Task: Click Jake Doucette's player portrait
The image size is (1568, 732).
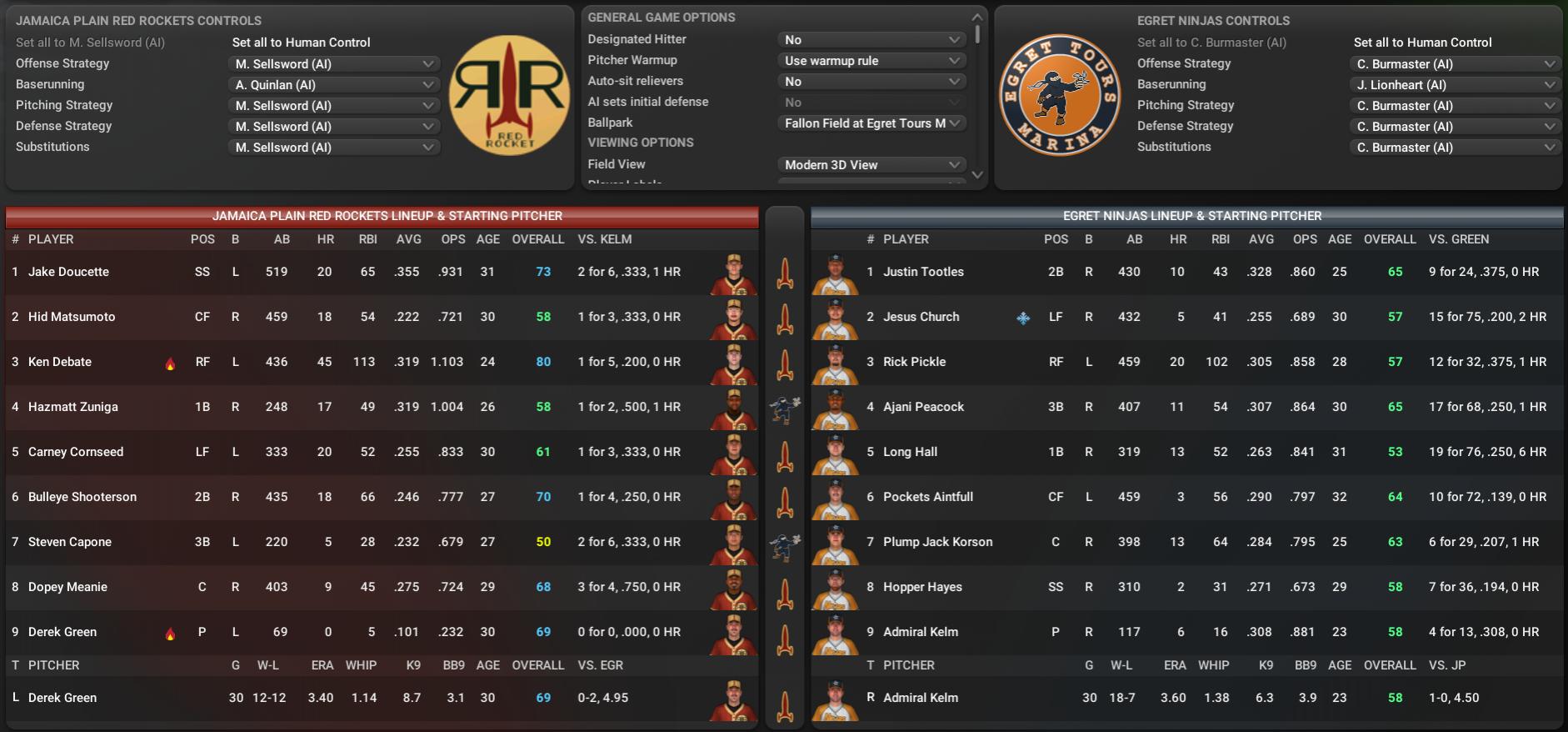Action: pos(733,273)
